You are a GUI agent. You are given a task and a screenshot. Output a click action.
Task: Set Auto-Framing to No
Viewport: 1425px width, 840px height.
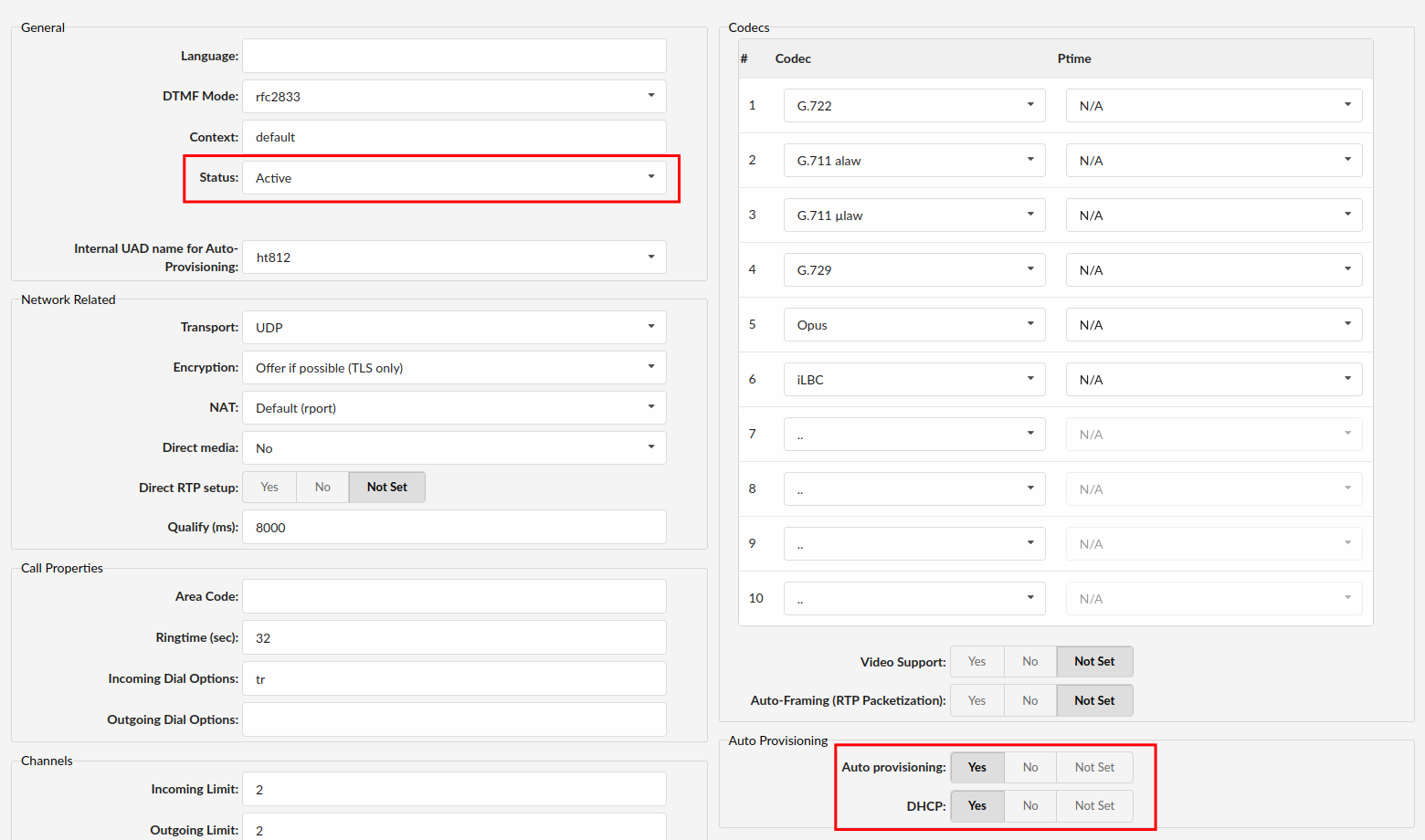tap(1030, 700)
